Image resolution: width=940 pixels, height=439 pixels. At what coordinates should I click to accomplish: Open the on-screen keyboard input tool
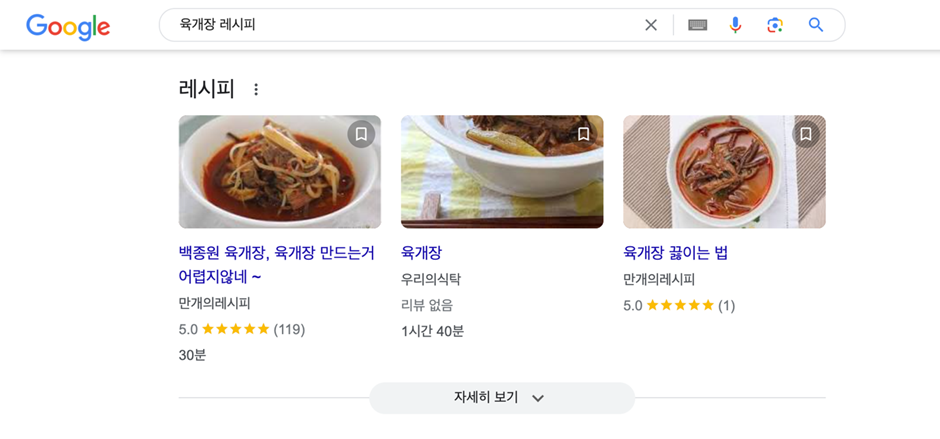pyautogui.click(x=698, y=25)
